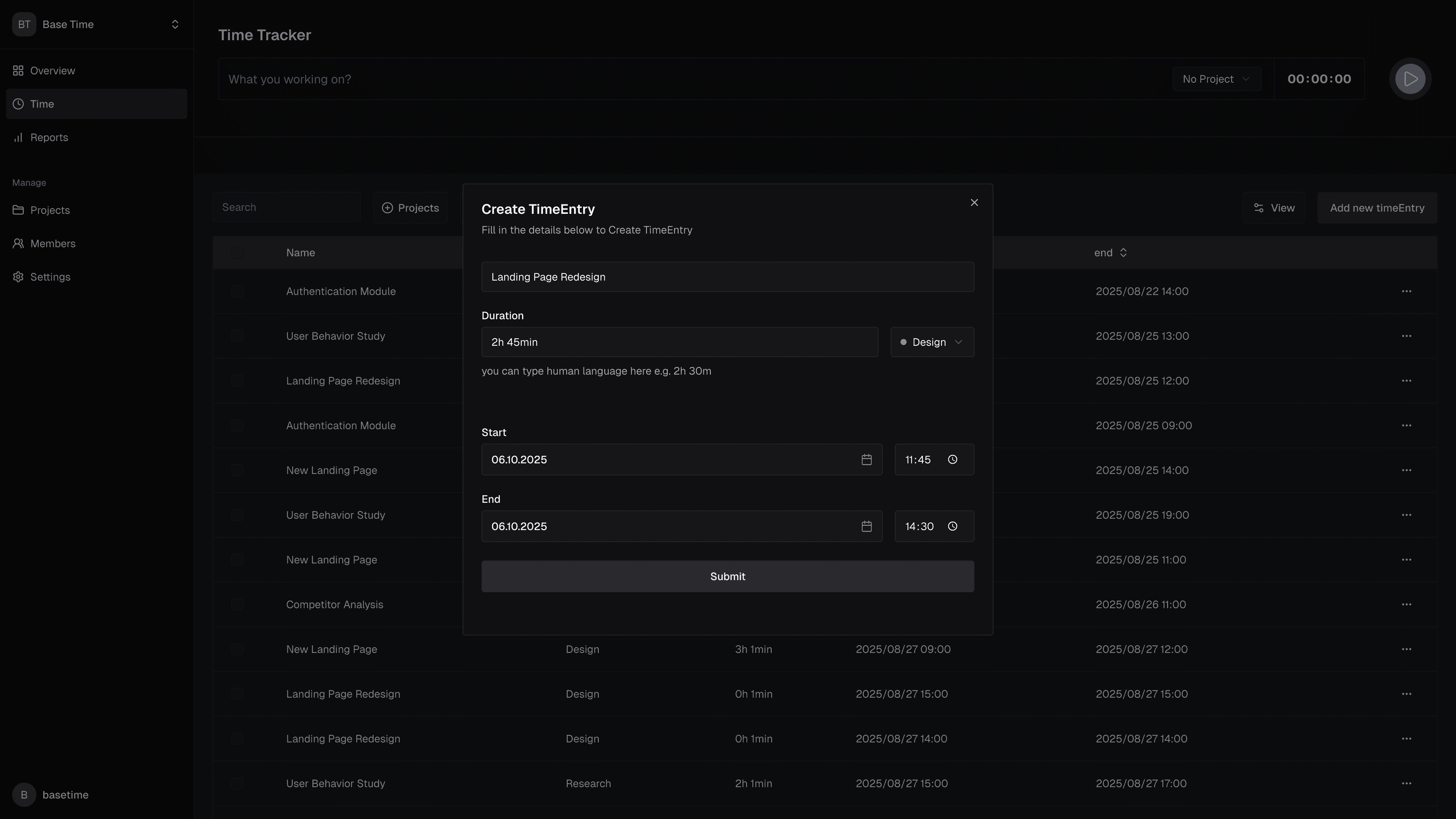Start the timer with the play button
The height and width of the screenshot is (819, 1456).
tap(1410, 79)
